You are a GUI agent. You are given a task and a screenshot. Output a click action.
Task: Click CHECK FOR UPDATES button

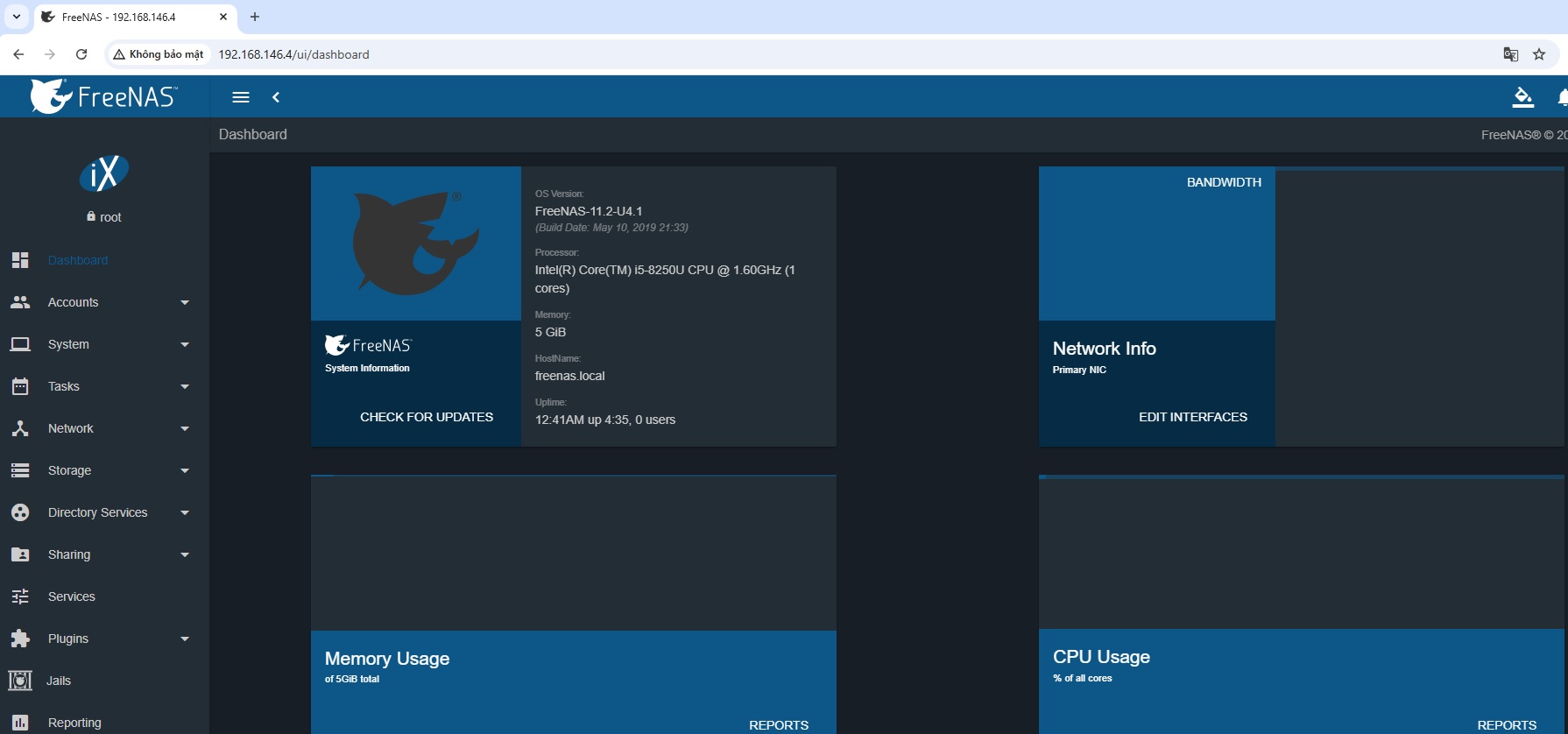[427, 417]
